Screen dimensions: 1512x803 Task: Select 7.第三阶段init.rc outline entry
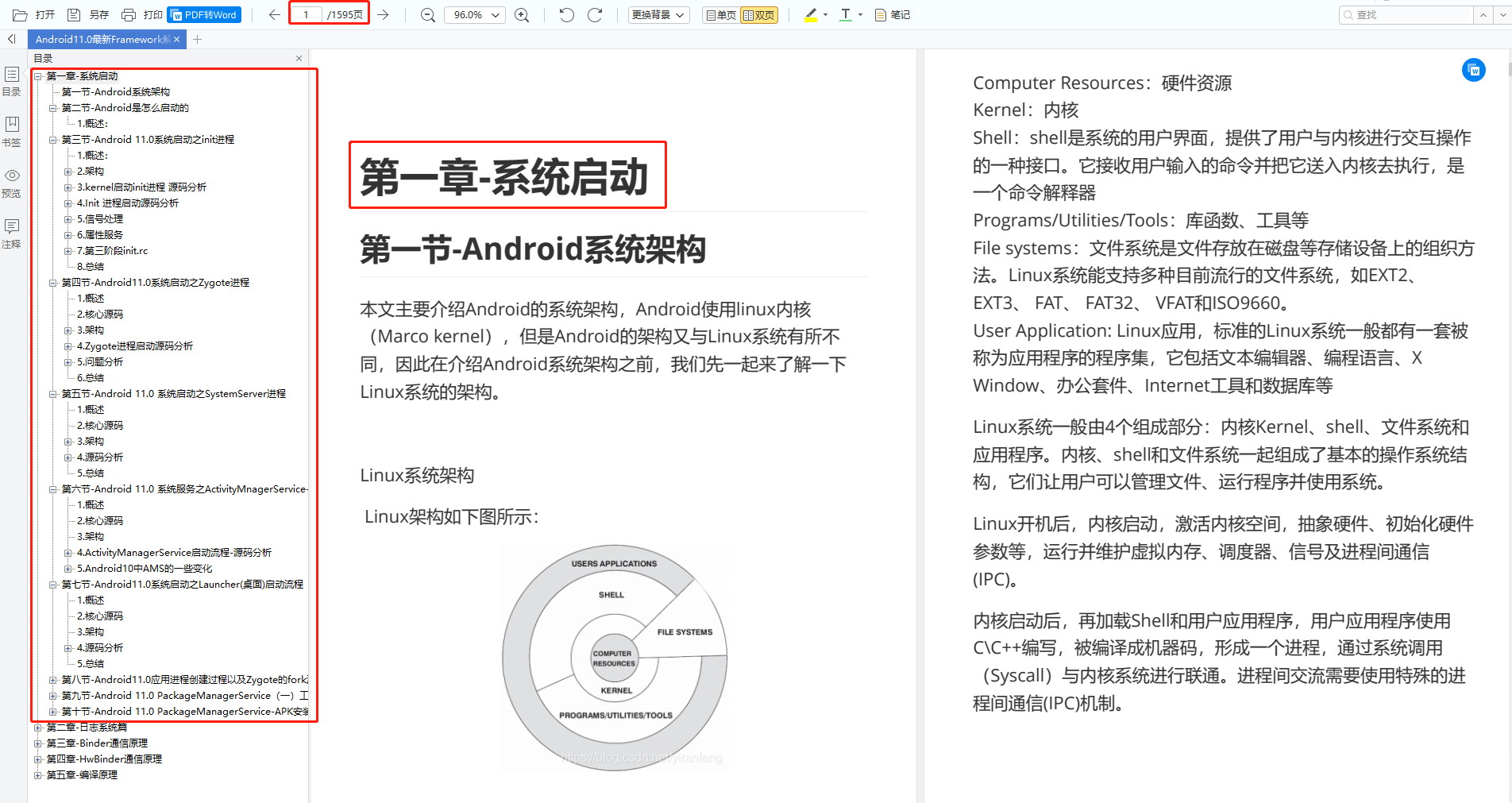click(x=112, y=251)
